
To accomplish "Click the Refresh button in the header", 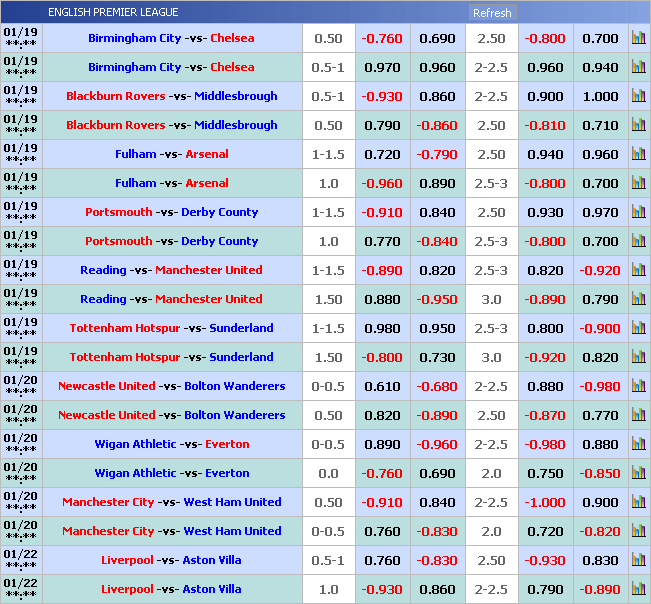I will point(492,13).
